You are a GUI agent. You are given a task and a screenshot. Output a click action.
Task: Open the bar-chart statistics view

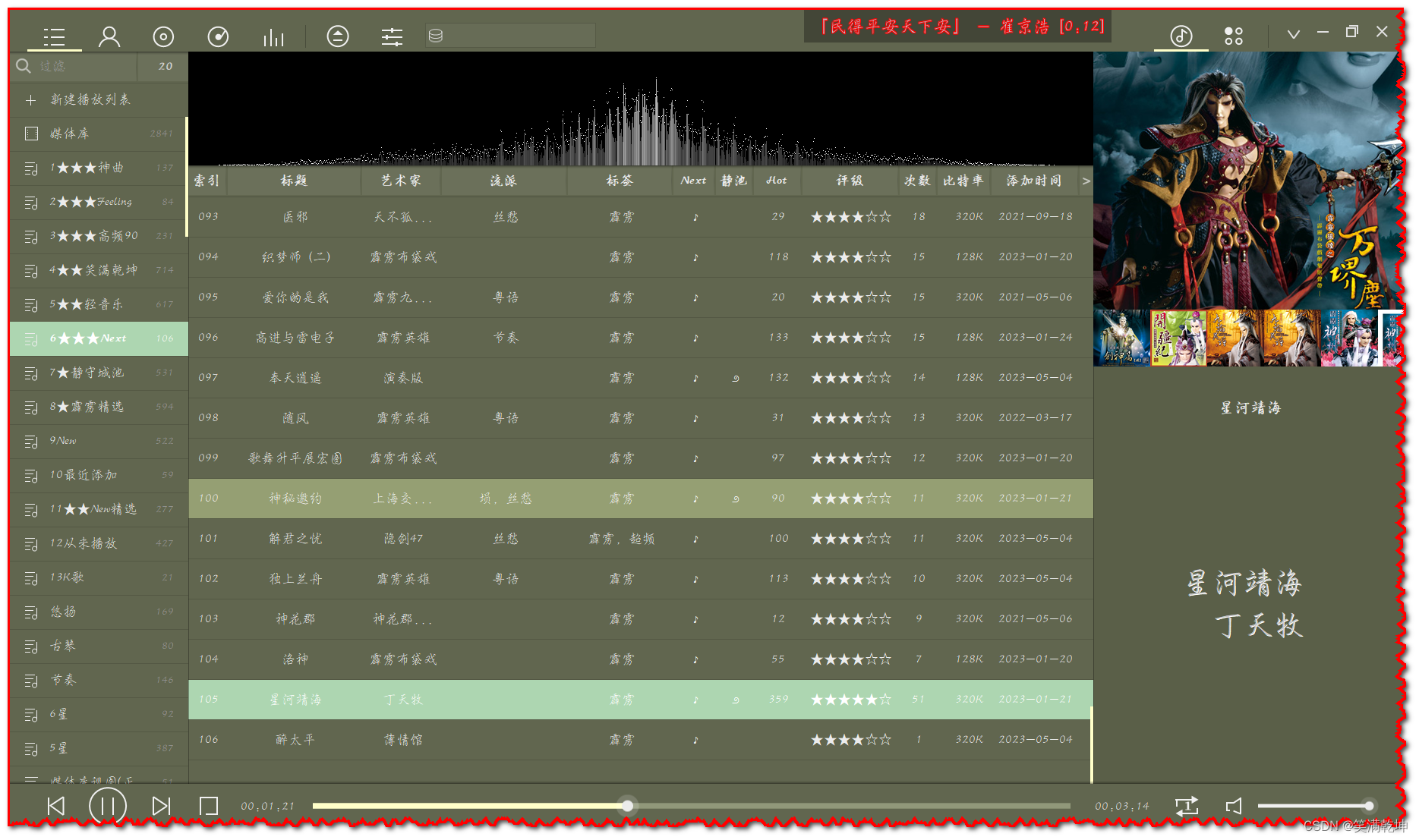coord(273,36)
